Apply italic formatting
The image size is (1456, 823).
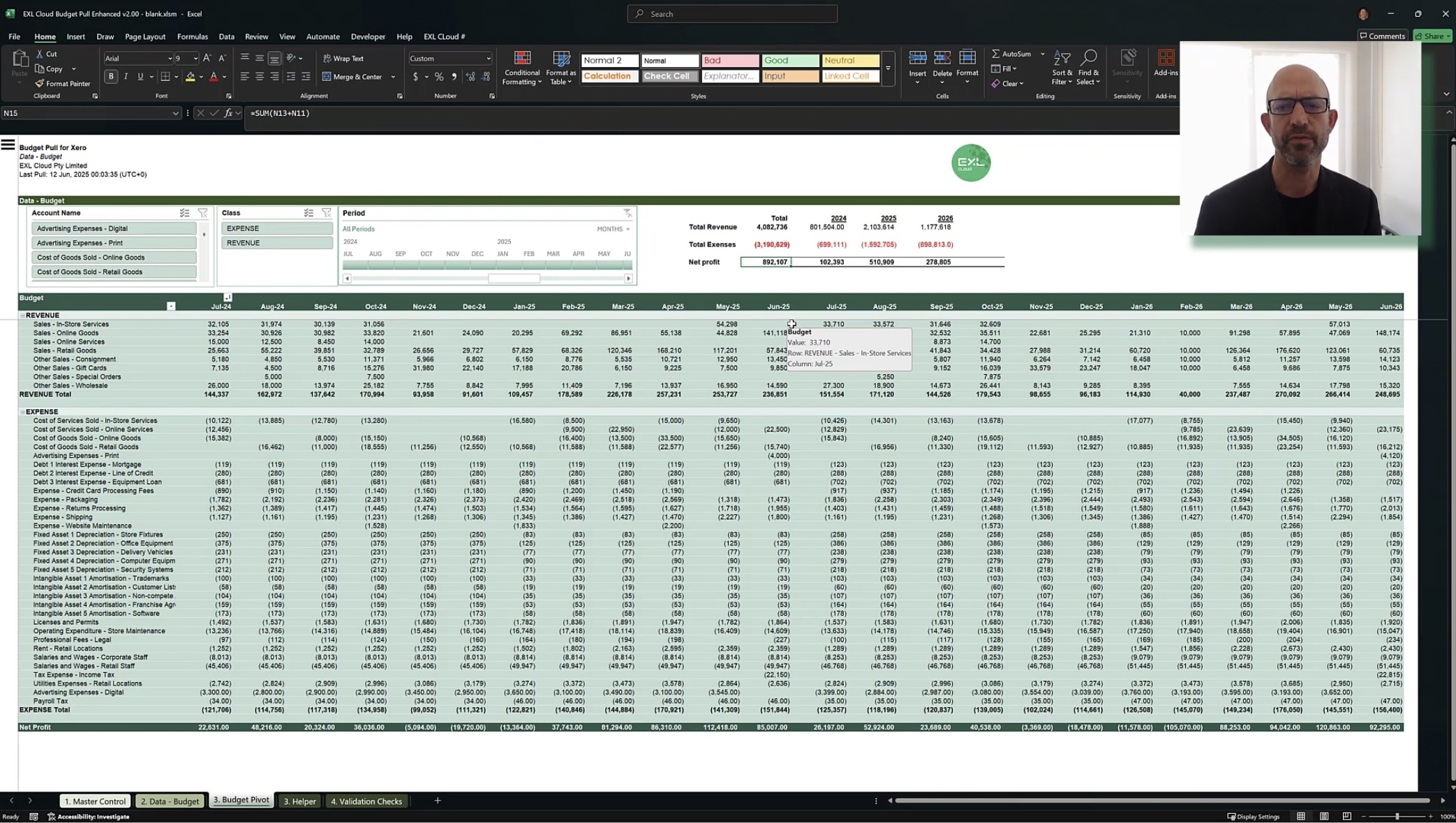[126, 77]
